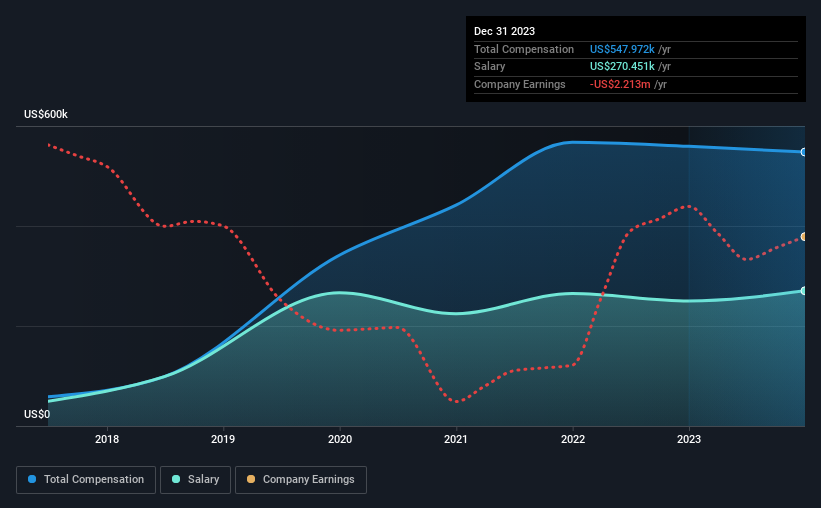Screen dimensions: 821x508
Task: Click the US$0 y-axis label
Action: [37, 414]
